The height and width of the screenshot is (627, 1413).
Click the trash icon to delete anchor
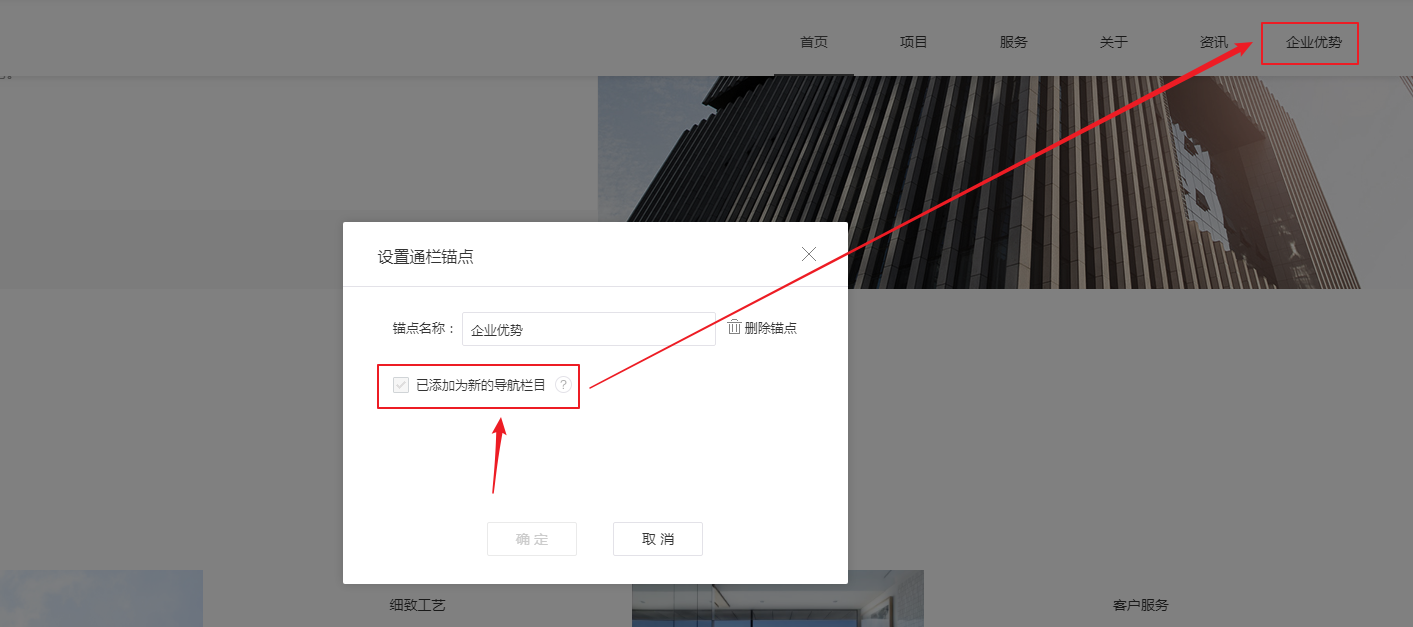[734, 327]
